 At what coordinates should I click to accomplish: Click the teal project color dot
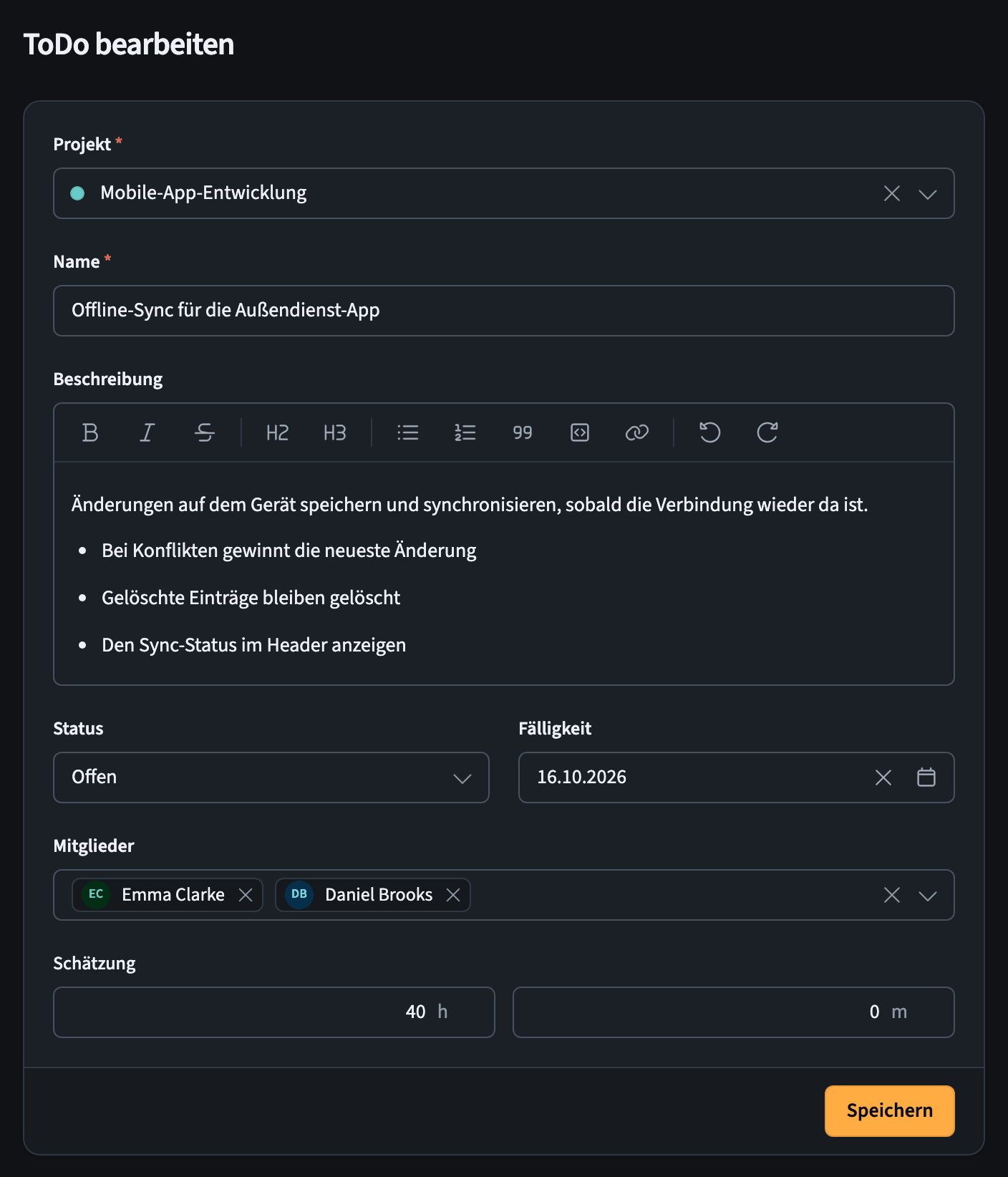click(77, 193)
